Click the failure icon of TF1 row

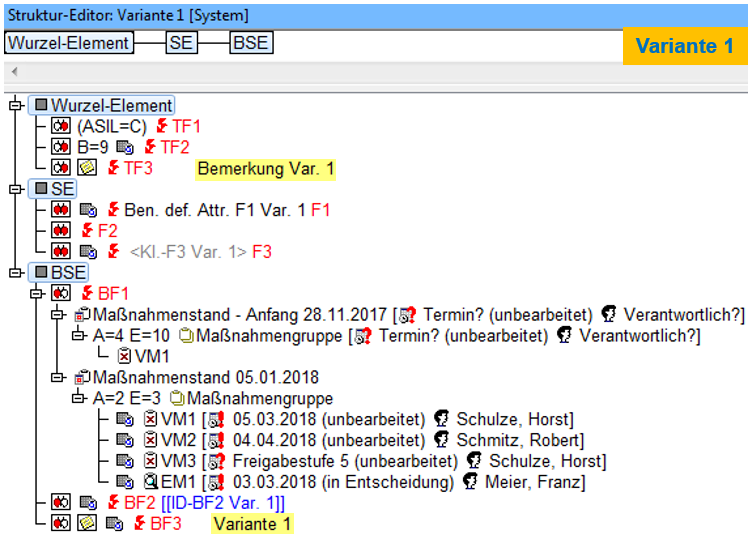(x=61, y=126)
